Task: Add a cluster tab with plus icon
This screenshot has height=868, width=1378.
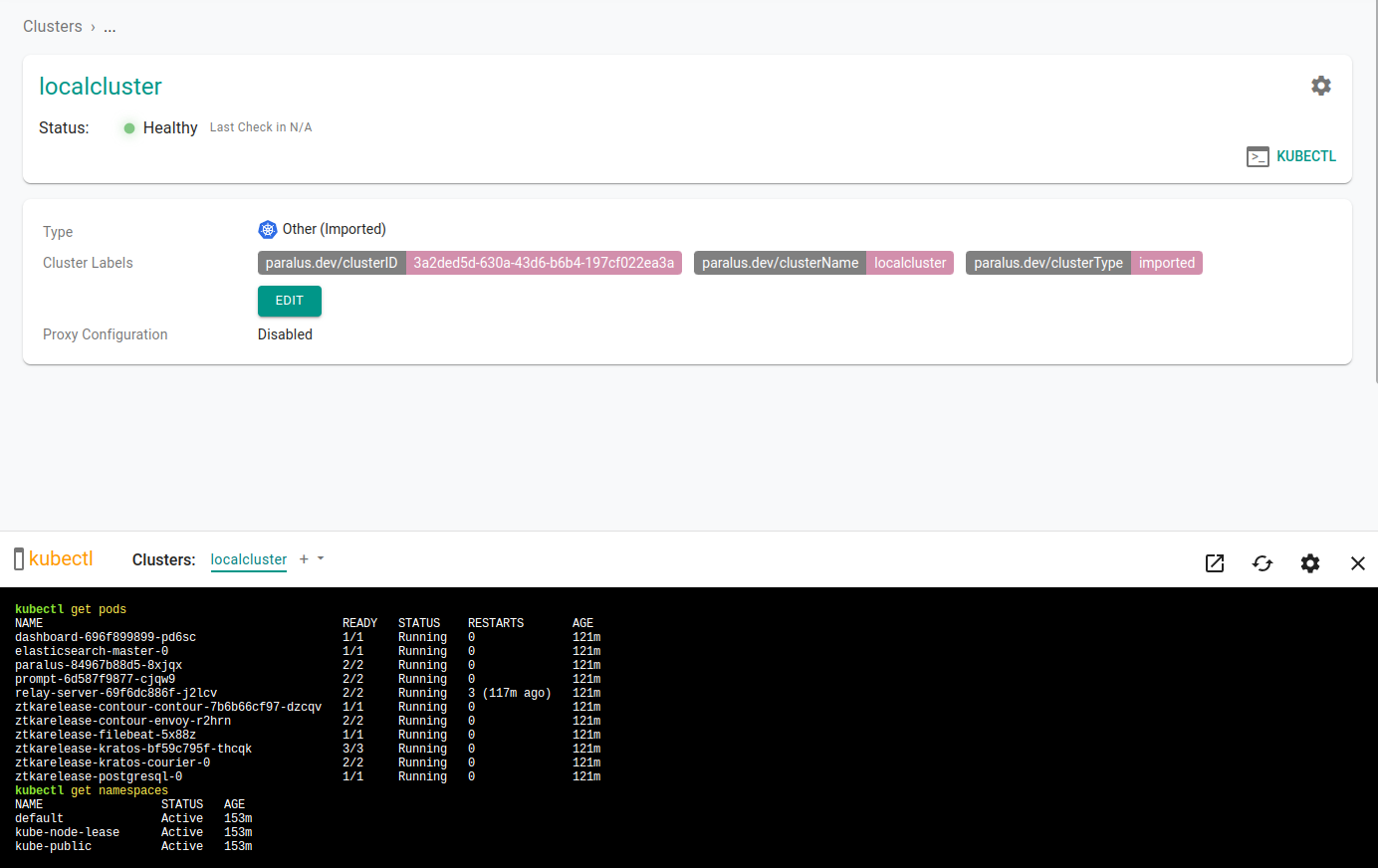Action: [x=304, y=559]
